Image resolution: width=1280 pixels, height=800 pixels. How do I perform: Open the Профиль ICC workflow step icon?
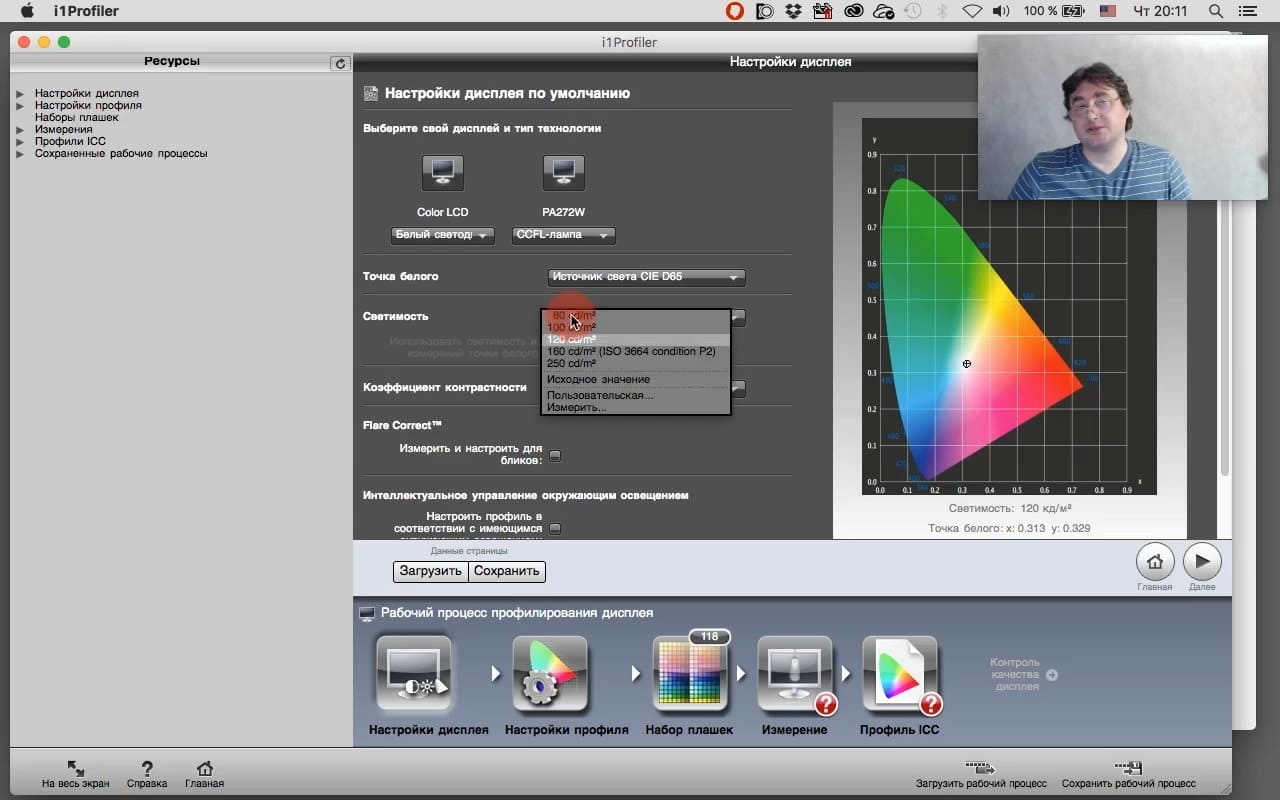coord(900,675)
